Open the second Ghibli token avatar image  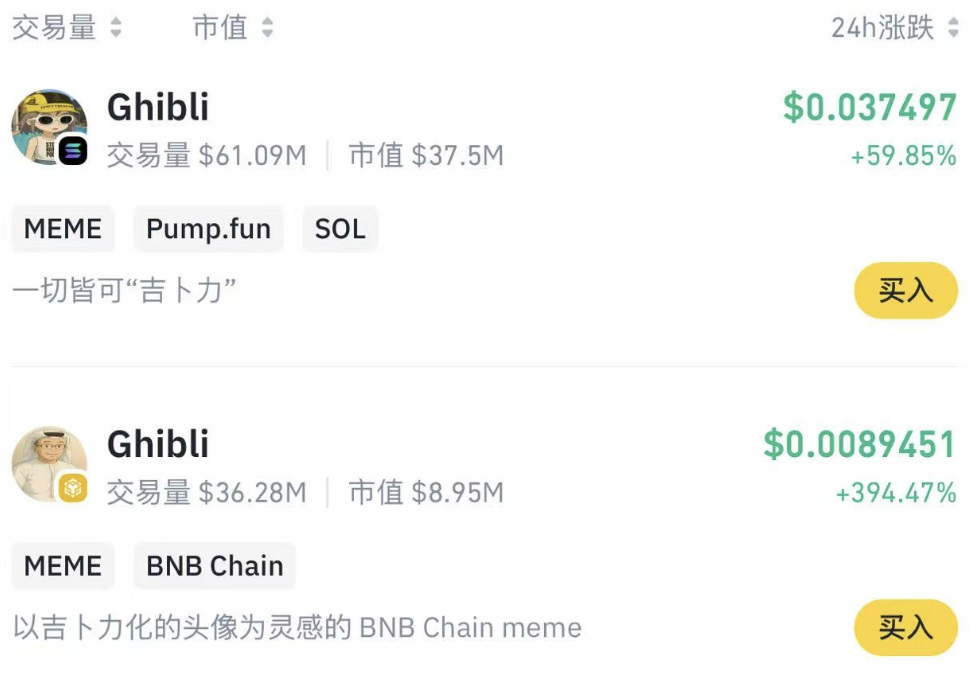48,462
